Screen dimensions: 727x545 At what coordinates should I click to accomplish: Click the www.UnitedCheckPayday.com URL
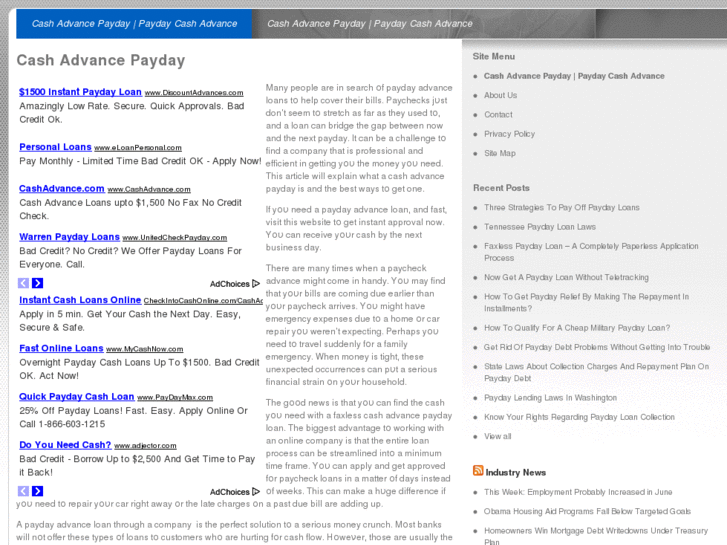click(175, 238)
